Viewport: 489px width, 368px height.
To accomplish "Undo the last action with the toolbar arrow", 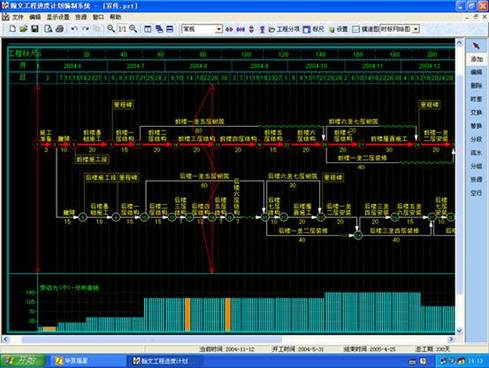I will click(74, 29).
